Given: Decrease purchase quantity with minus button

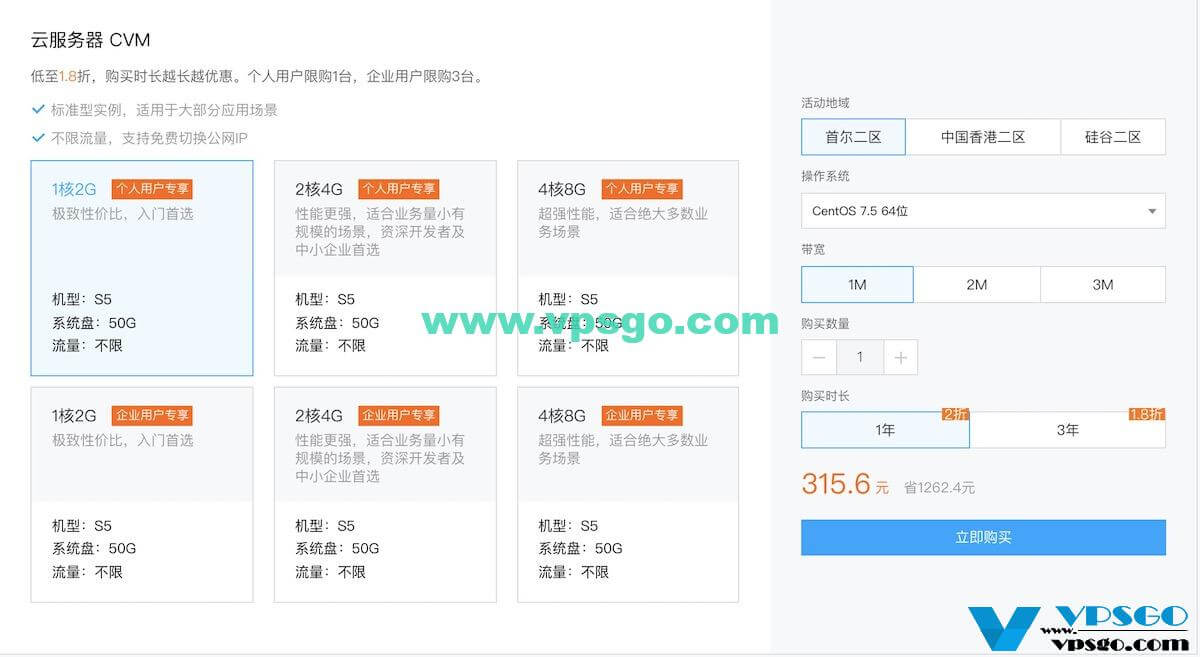Looking at the screenshot, I should (x=819, y=358).
